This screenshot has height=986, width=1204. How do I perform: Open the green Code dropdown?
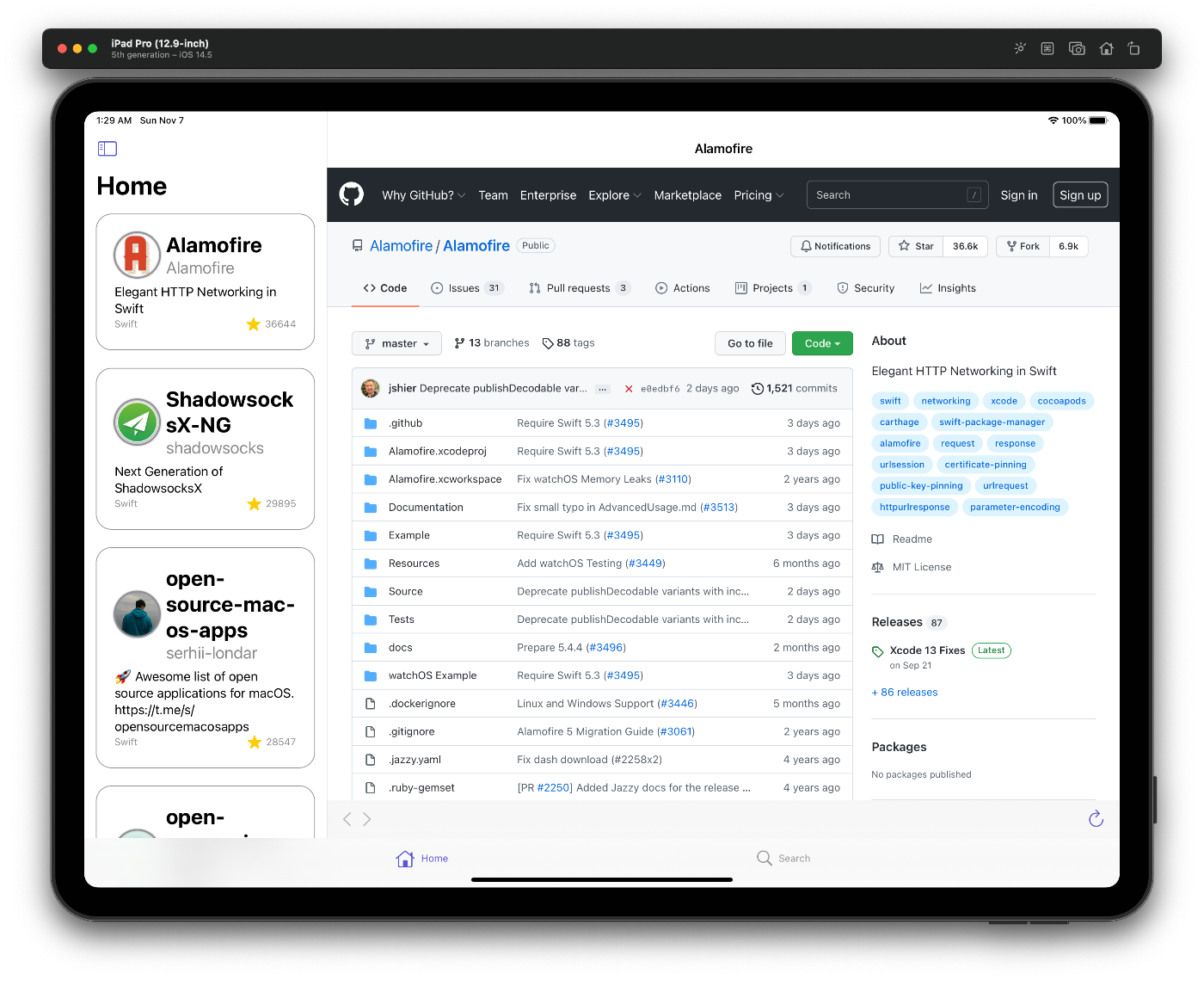coord(822,343)
